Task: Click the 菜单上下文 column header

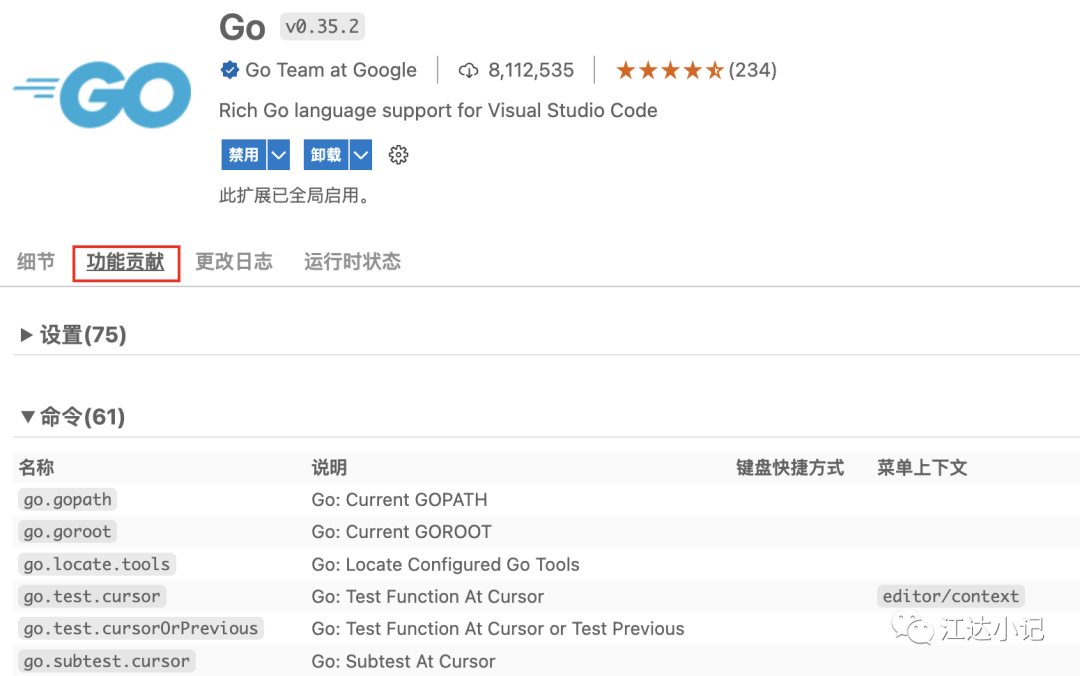Action: [x=922, y=467]
